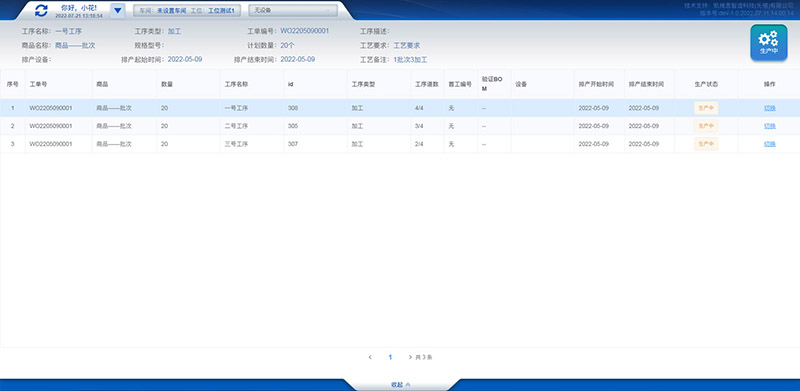Image resolution: width=800 pixels, height=391 pixels.
Task: Click the 工序道数 column header
Action: (x=427, y=84)
